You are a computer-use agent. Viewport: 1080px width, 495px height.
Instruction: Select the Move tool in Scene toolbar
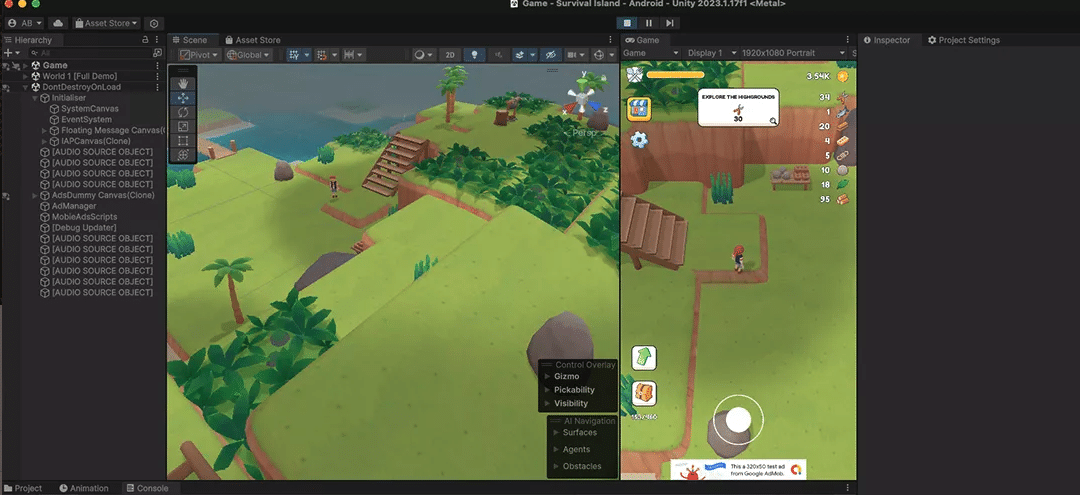(x=183, y=98)
